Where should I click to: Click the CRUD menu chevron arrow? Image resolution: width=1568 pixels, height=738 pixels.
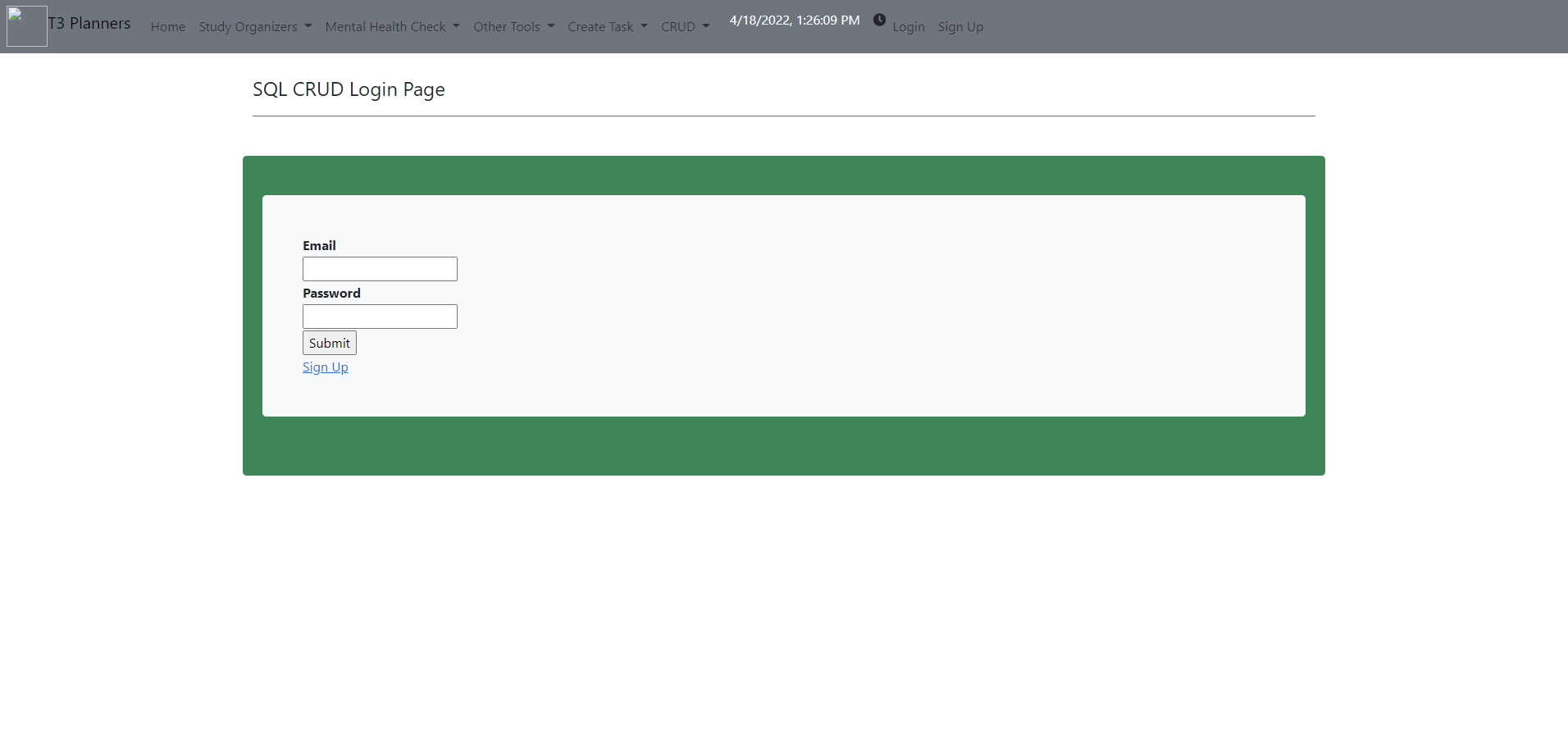pyautogui.click(x=706, y=26)
